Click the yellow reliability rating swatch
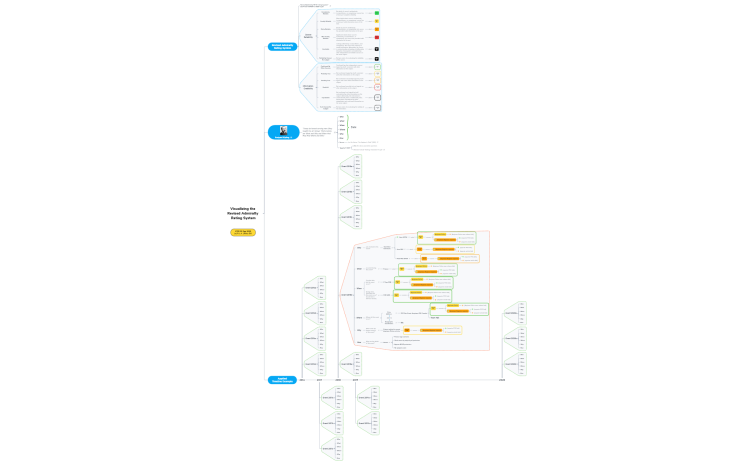Image resolution: width=750 pixels, height=464 pixels. (x=376, y=21)
